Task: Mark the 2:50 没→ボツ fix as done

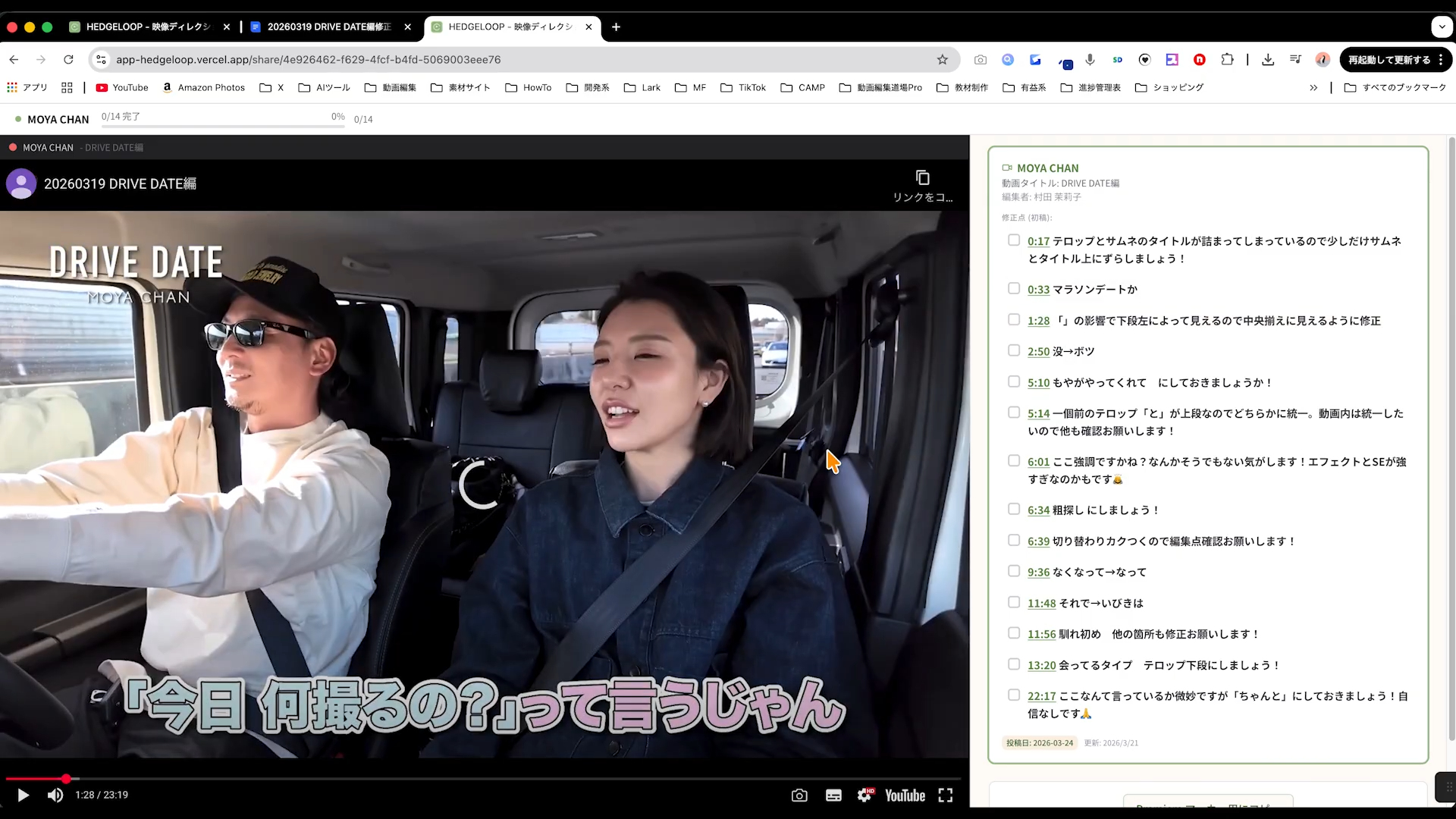Action: point(1014,350)
